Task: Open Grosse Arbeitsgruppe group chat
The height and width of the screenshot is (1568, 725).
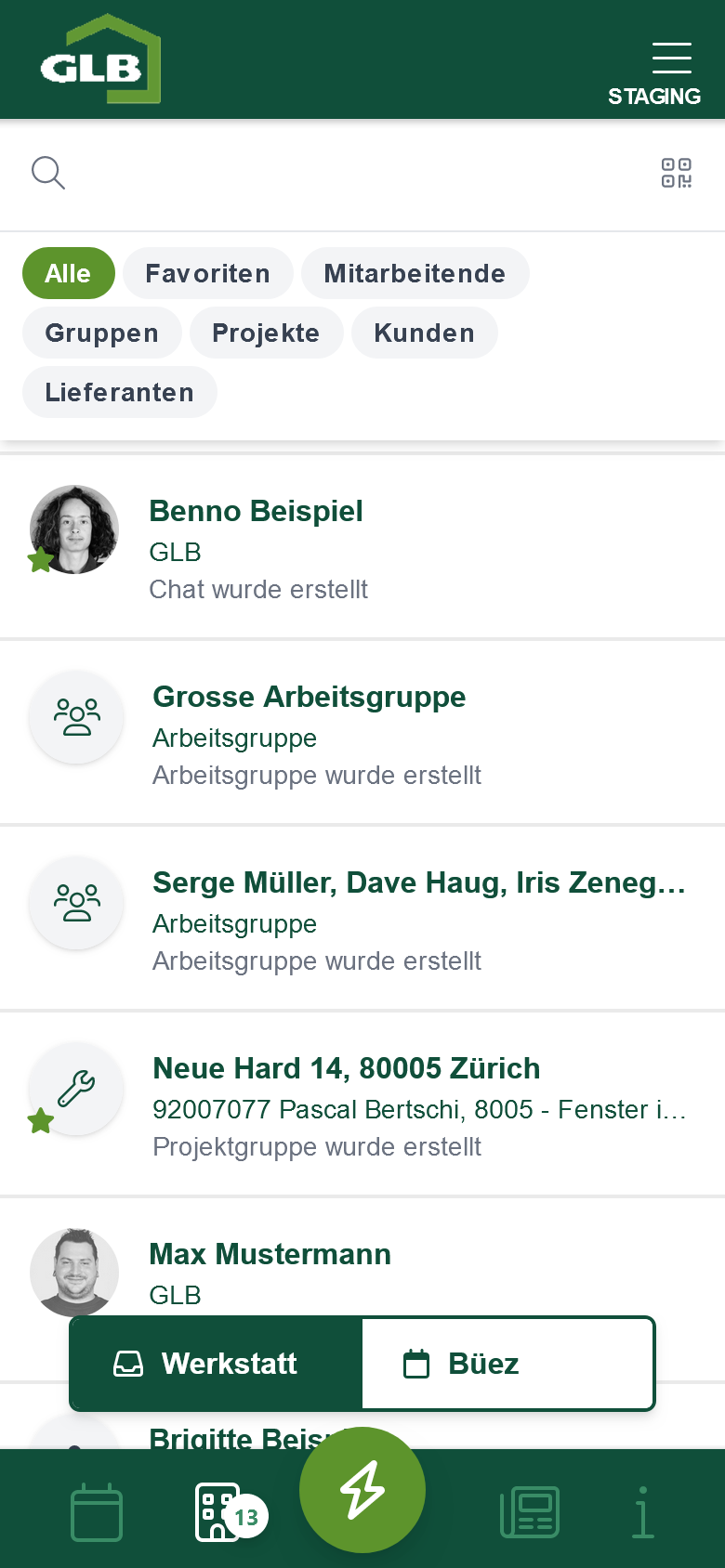Action: pos(362,734)
